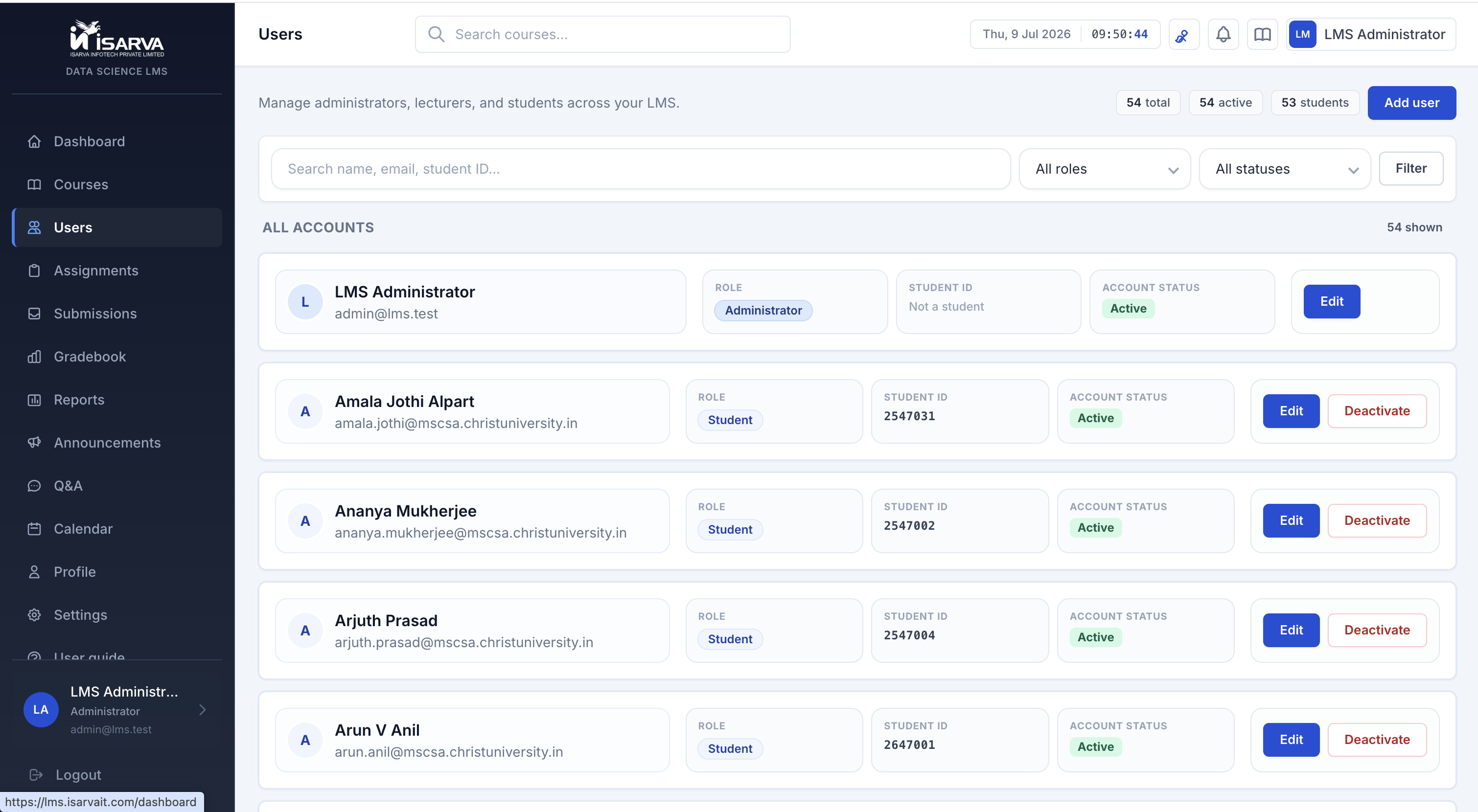Expand the All statuses dropdown

(1284, 169)
